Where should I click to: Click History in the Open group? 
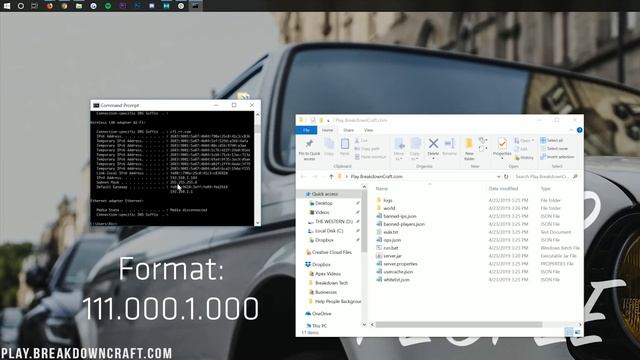click(x=524, y=158)
